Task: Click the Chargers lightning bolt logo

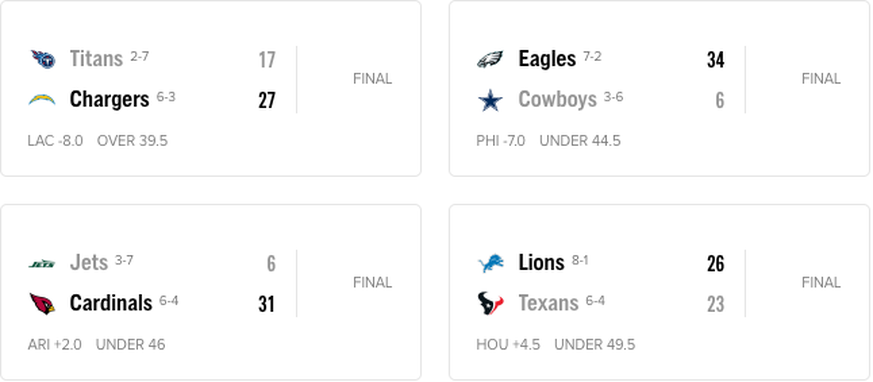Action: [x=42, y=100]
